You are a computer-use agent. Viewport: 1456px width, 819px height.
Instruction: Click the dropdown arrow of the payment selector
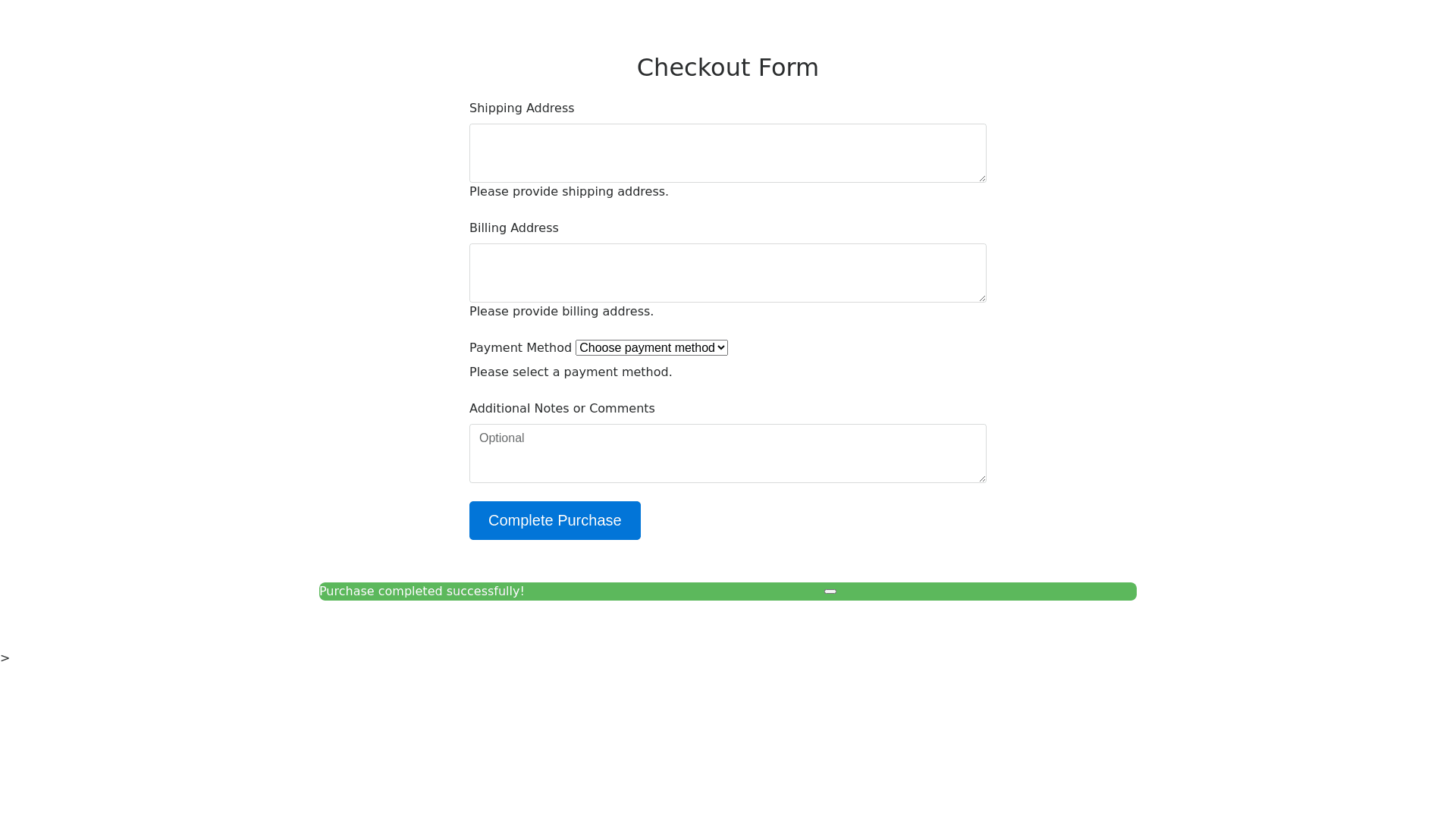click(721, 348)
